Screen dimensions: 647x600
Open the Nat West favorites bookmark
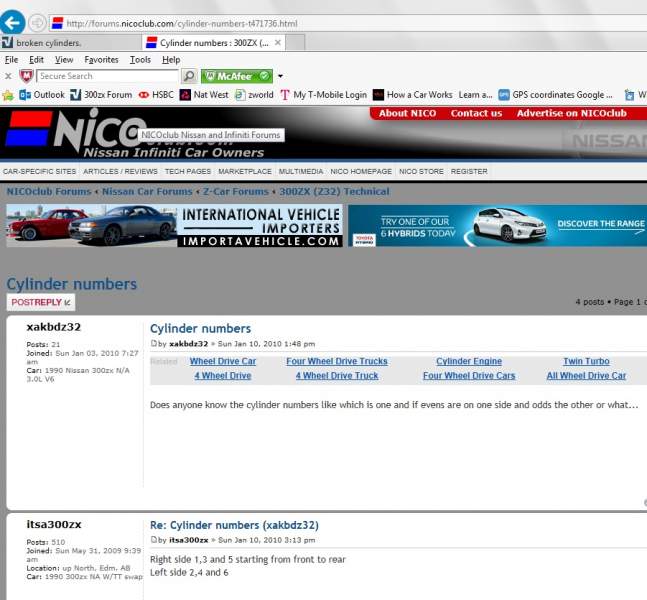(x=203, y=95)
